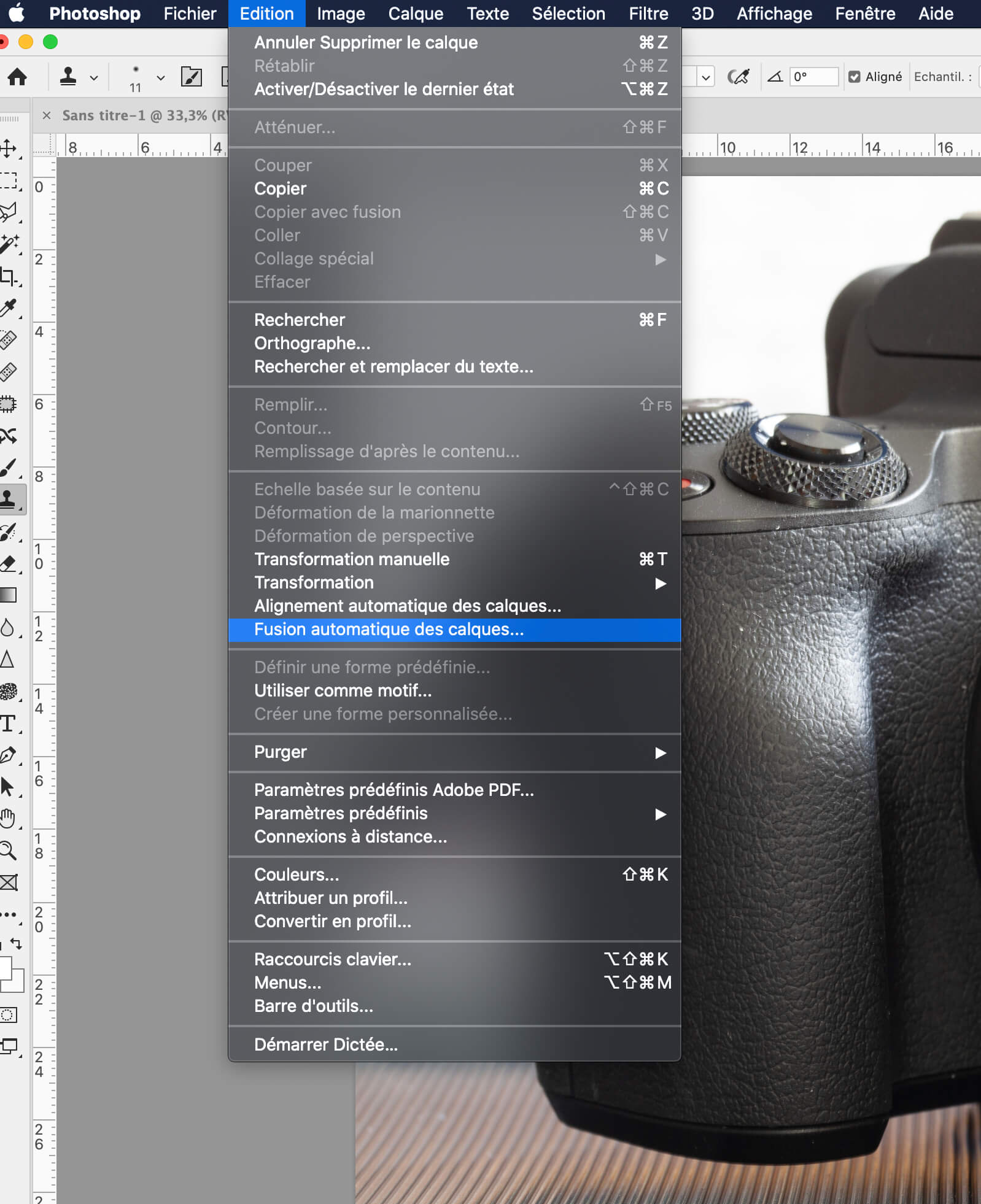Expand the Purger submenu
The width and height of the screenshot is (981, 1204).
[454, 752]
